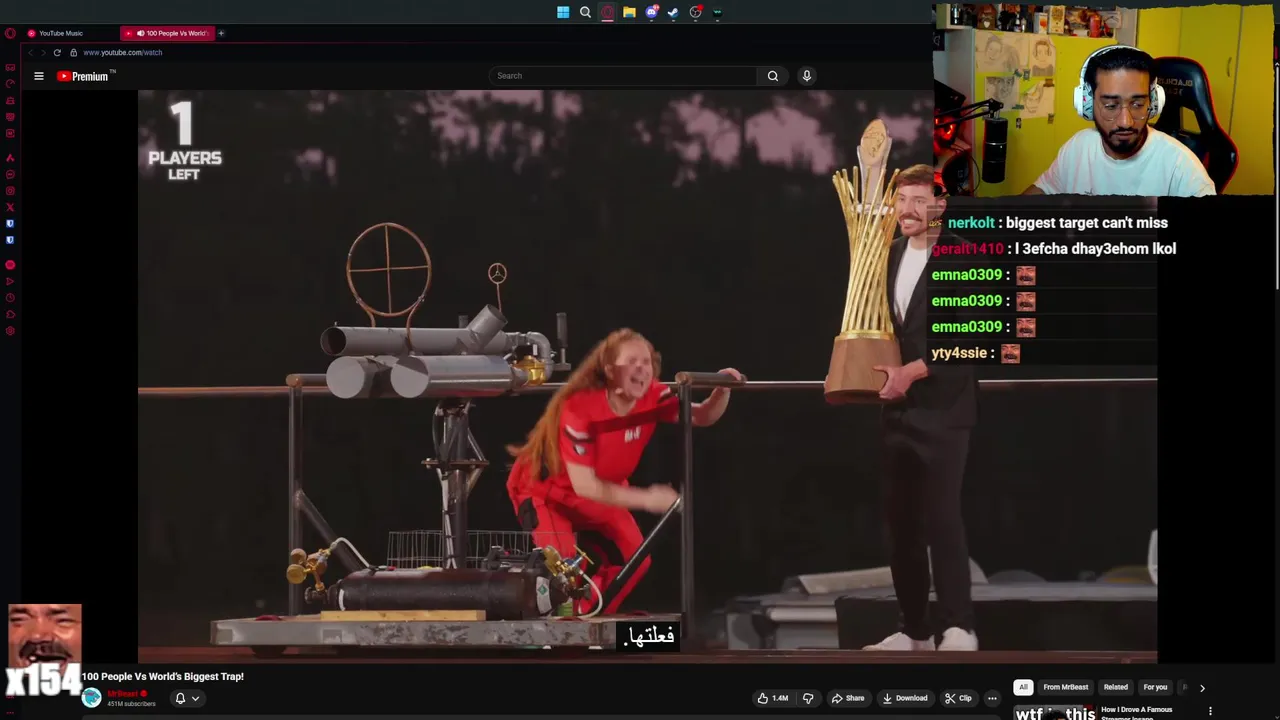Screen dimensions: 1280x720
Task: Open Instagram in the Opera sidebar
Action: 10,191
